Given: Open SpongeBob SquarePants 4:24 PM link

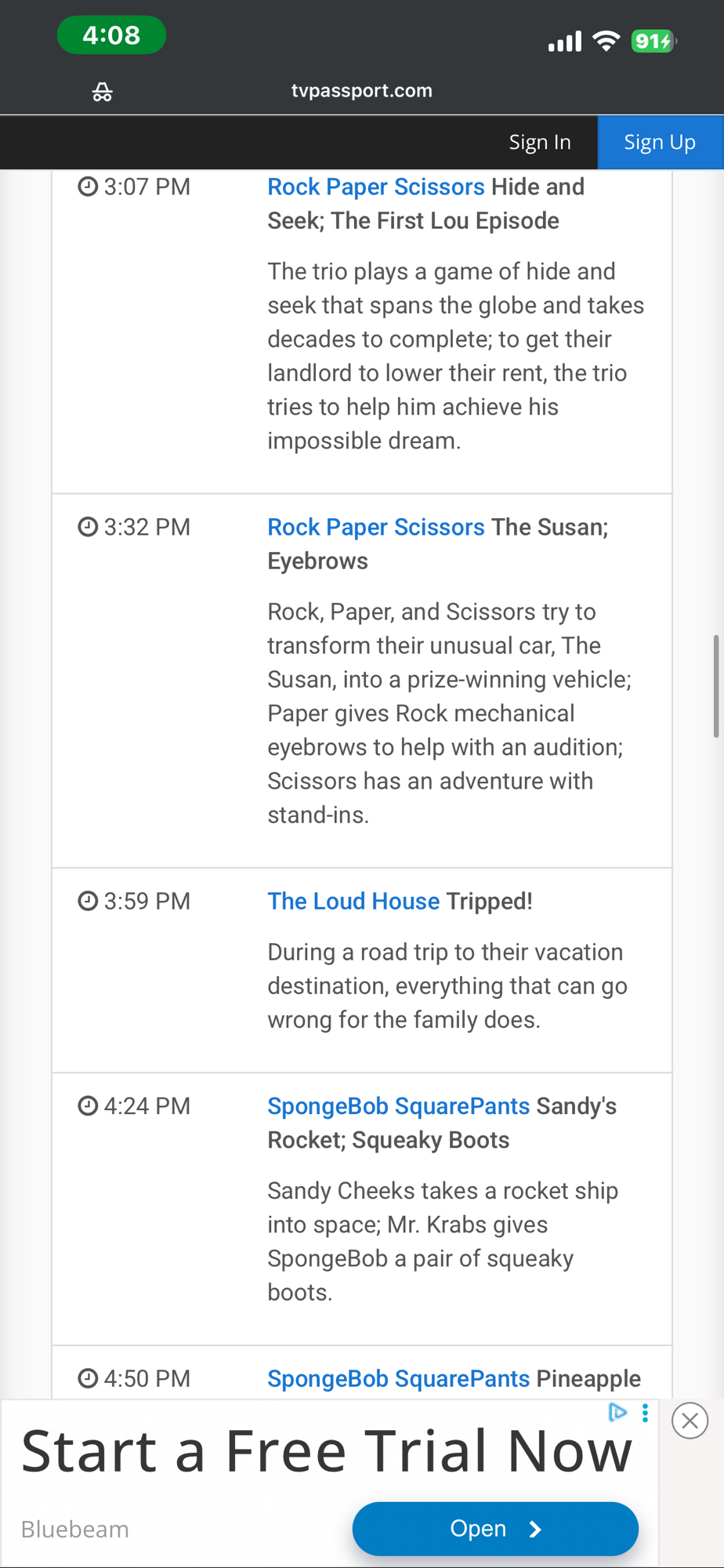Looking at the screenshot, I should pyautogui.click(x=398, y=1105).
